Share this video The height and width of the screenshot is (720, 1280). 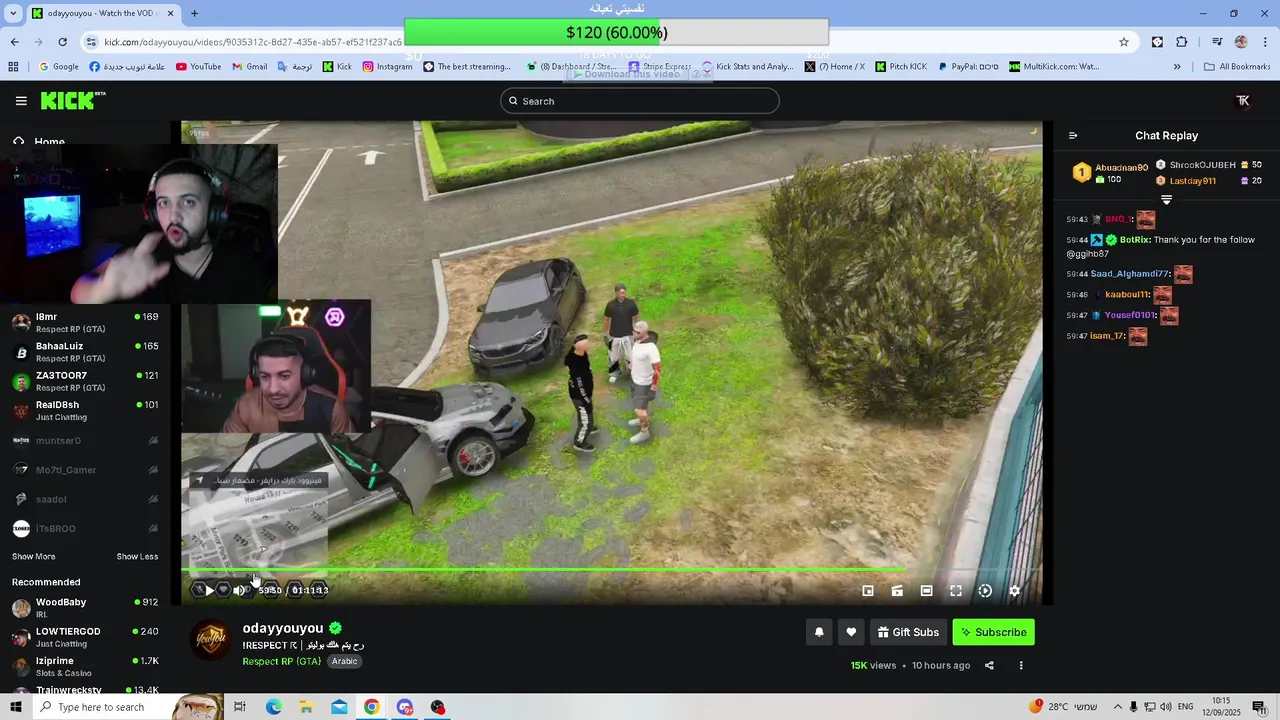point(989,665)
